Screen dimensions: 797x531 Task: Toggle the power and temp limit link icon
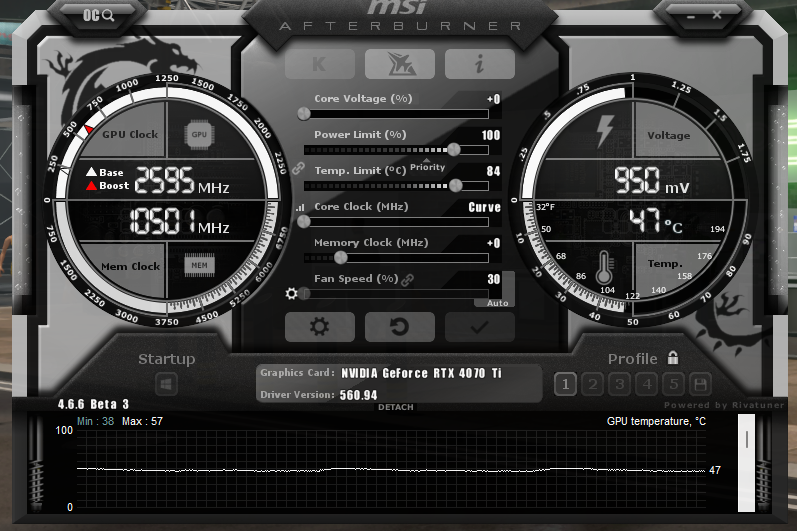(x=298, y=168)
